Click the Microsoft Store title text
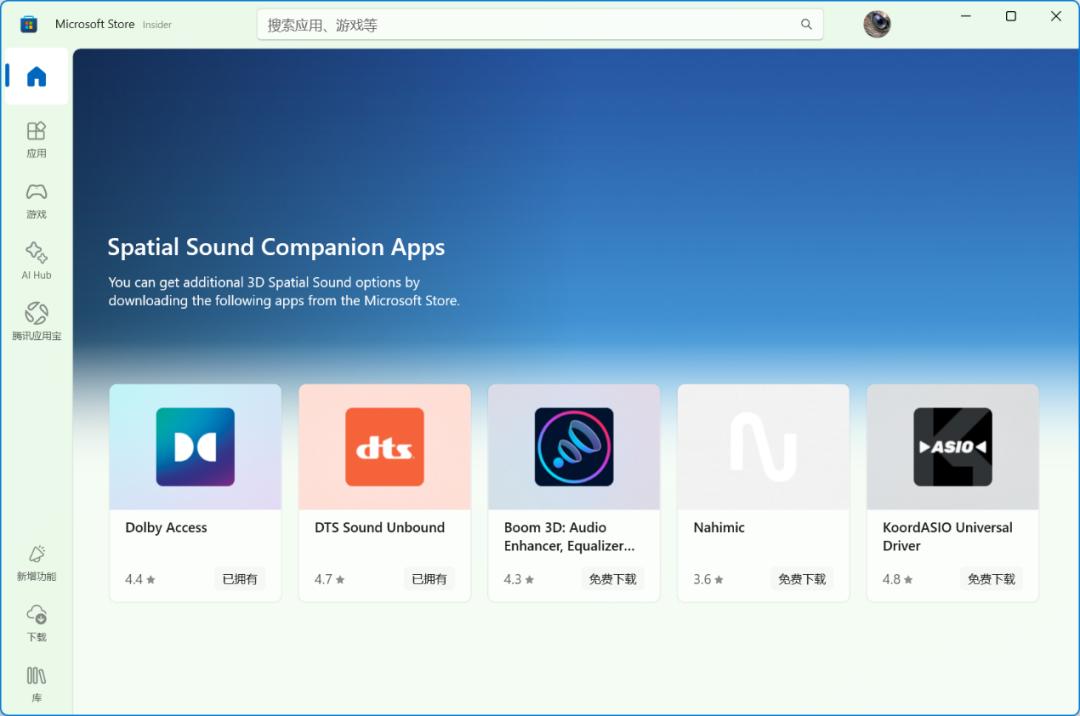 coord(95,24)
